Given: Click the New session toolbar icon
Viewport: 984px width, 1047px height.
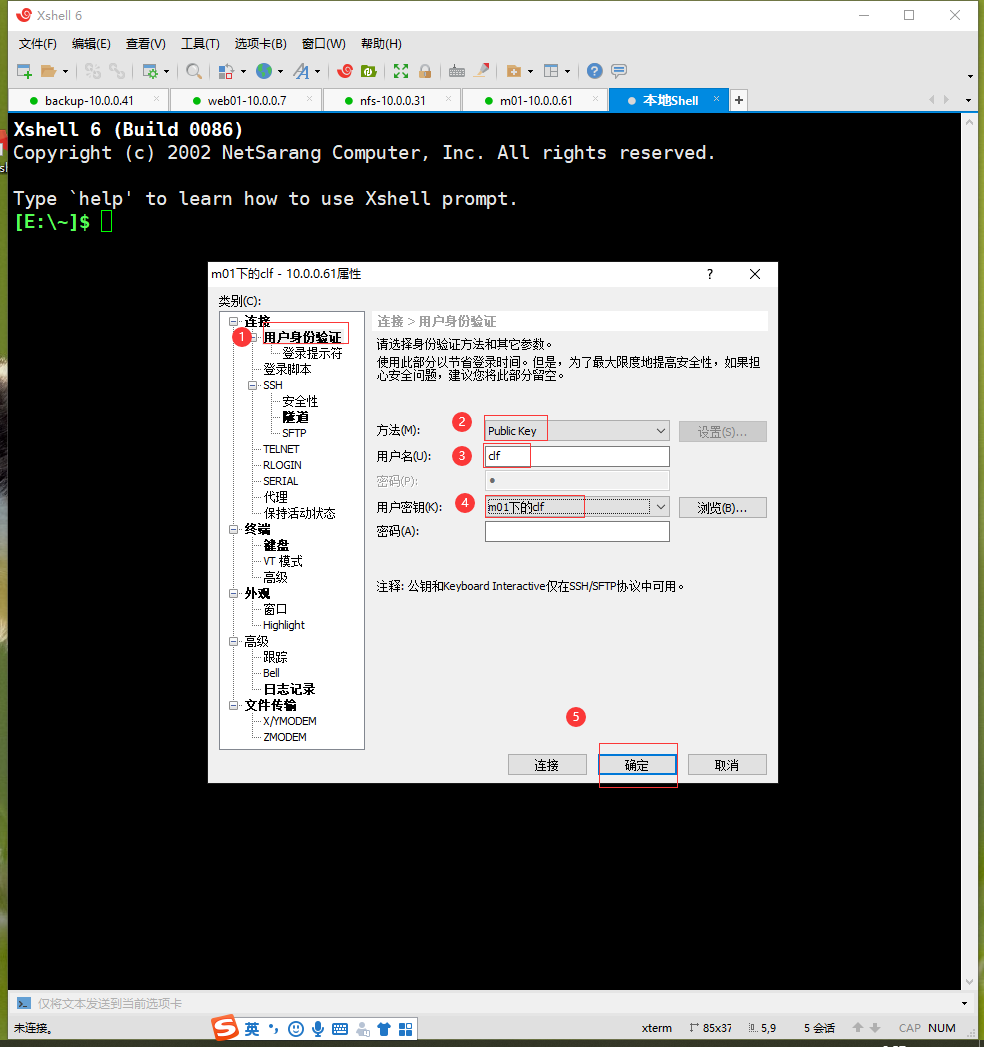Looking at the screenshot, I should coord(24,71).
